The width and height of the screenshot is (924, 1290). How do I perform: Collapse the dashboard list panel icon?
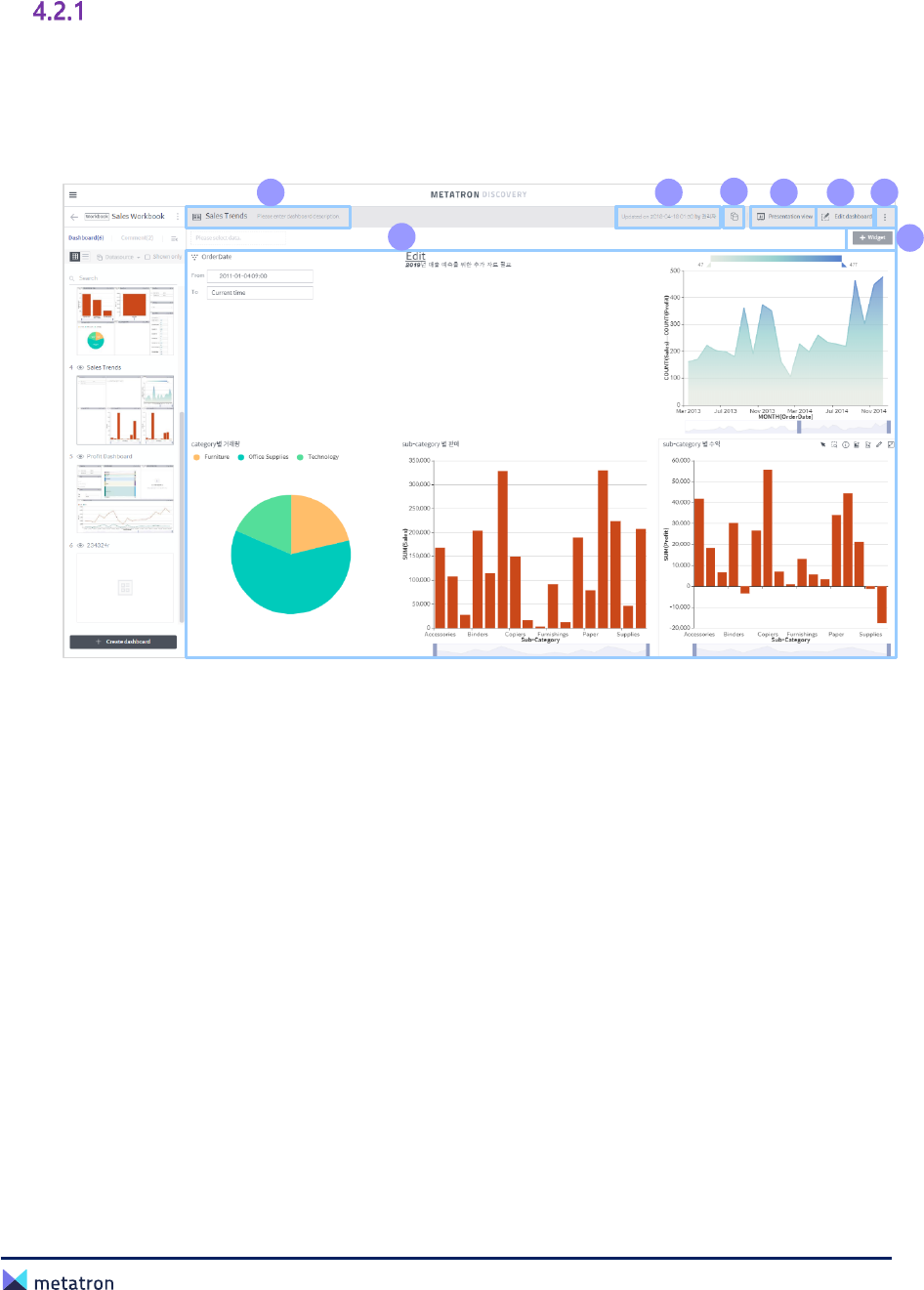click(x=174, y=238)
